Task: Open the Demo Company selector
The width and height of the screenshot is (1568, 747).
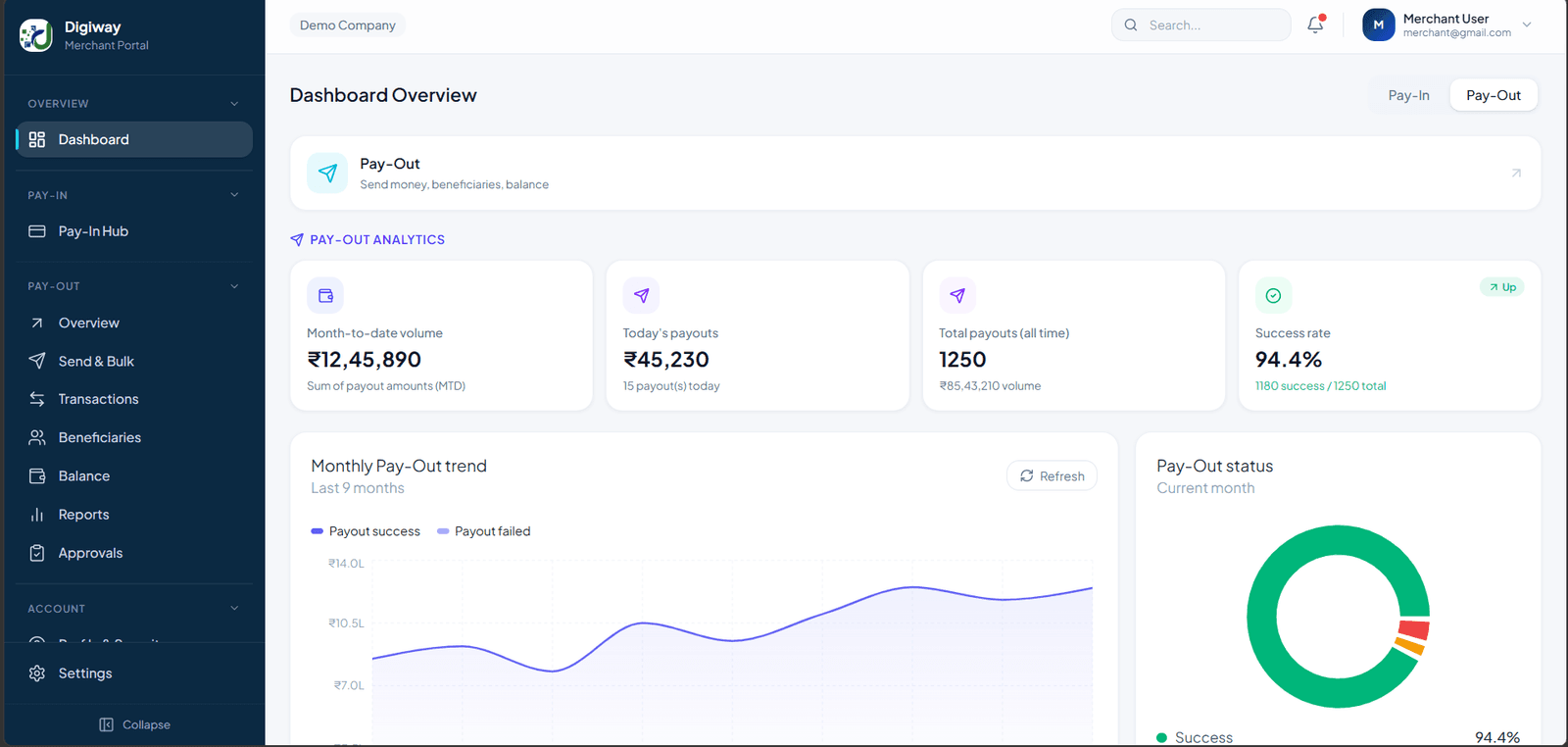Action: [x=348, y=25]
